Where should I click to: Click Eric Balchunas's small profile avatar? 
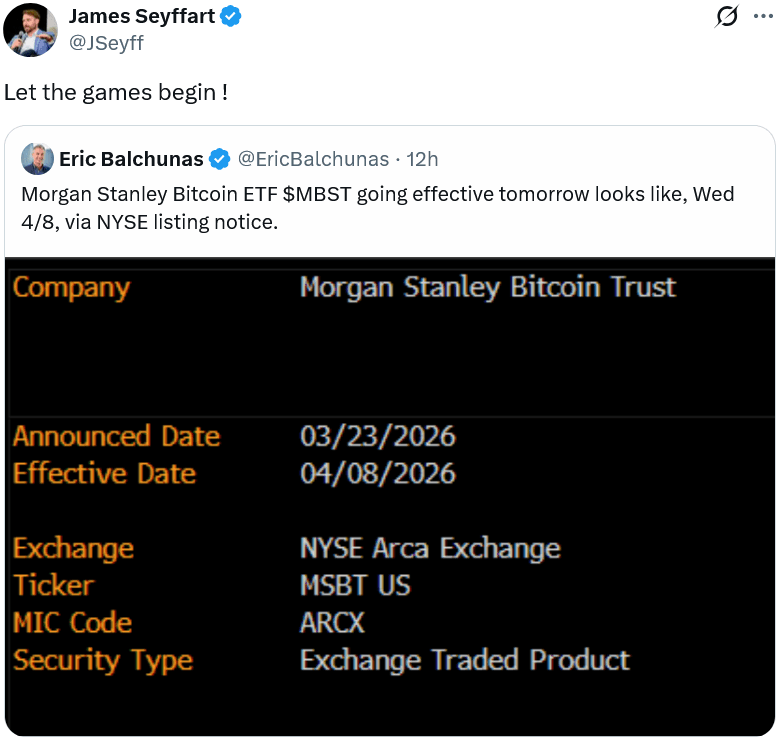(37, 159)
